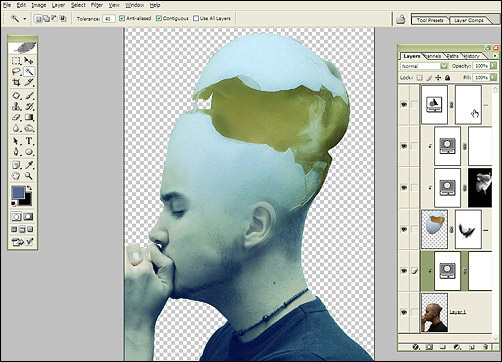Hide the highlighted adjustment layer's eye icon

click(404, 271)
